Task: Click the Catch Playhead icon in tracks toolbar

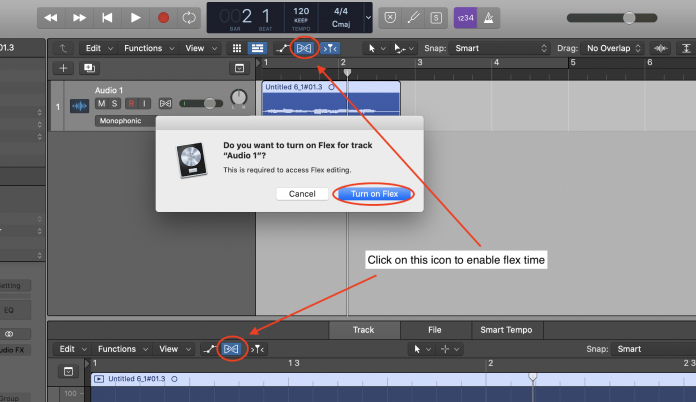Action: coord(331,48)
